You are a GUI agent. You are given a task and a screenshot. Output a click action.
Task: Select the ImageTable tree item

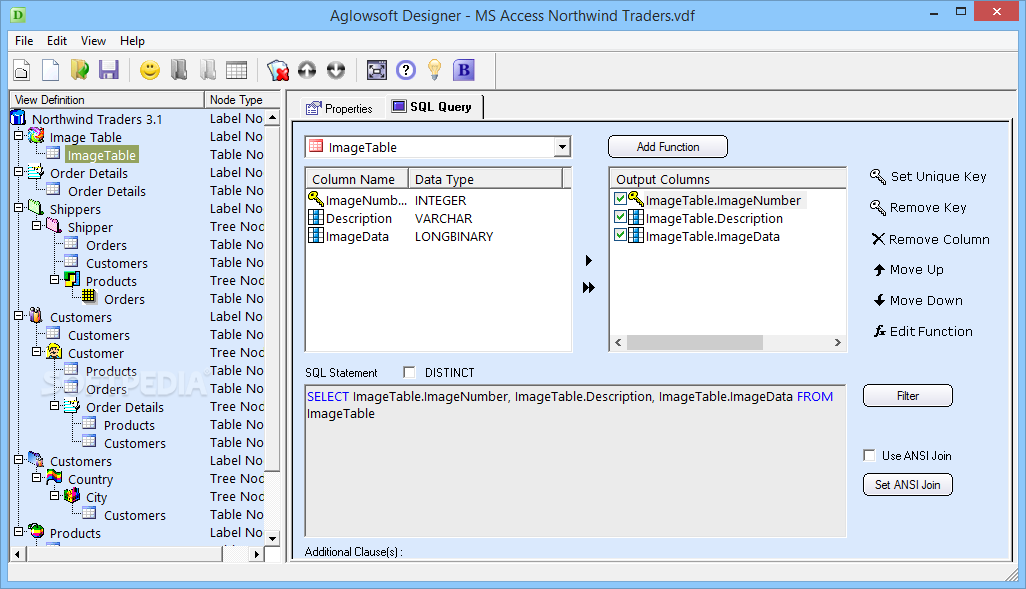[101, 155]
